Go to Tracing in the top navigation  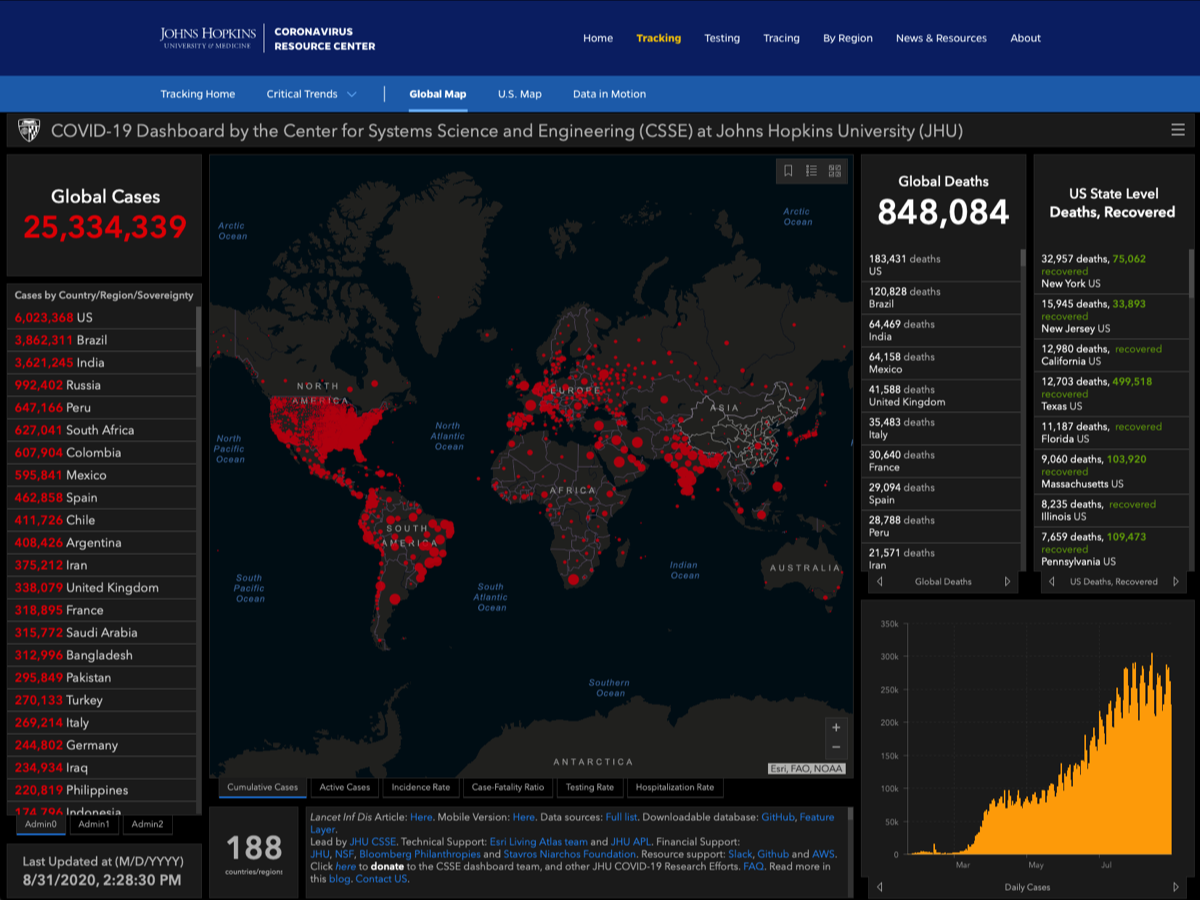[x=781, y=38]
